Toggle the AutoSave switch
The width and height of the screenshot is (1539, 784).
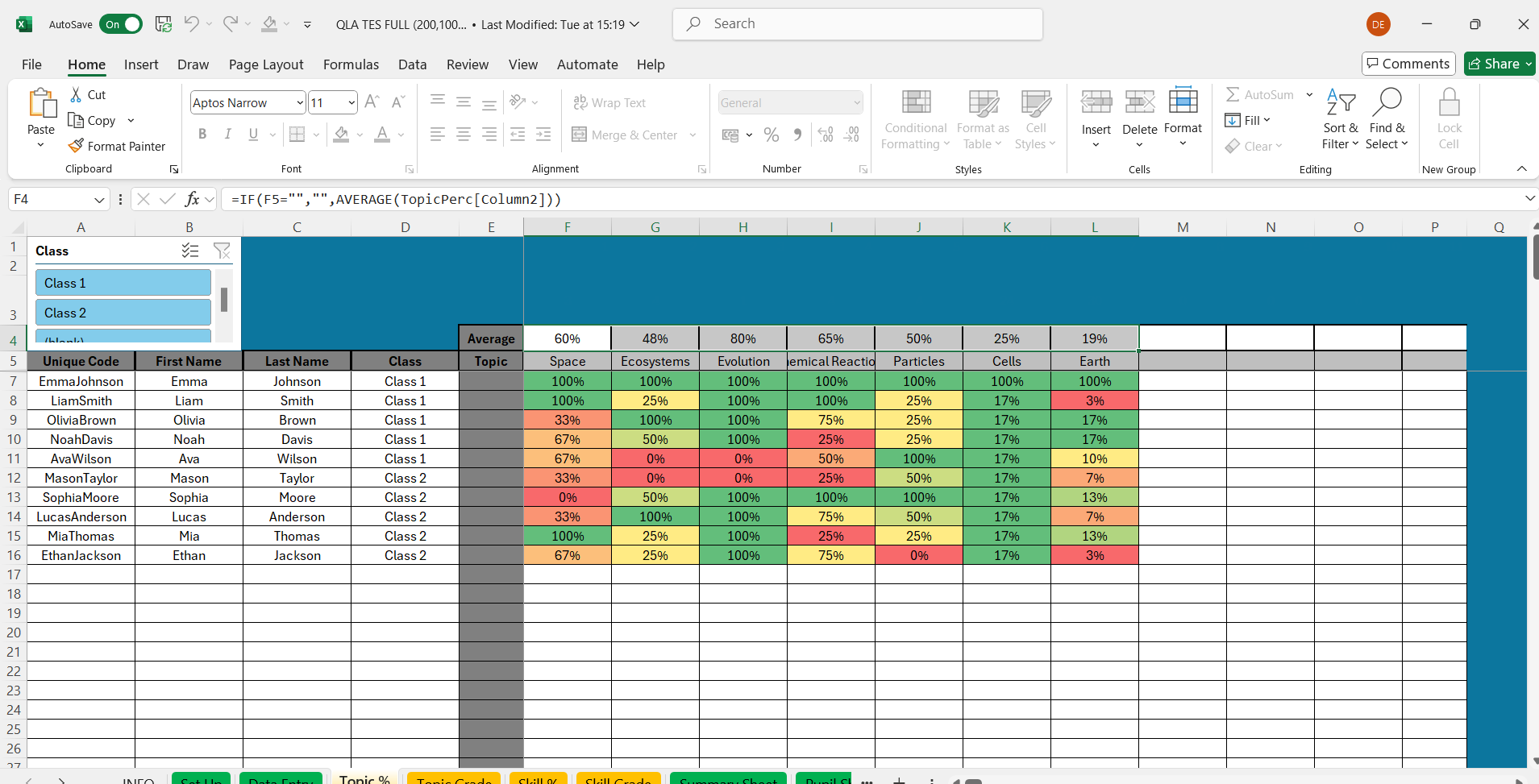(x=121, y=24)
